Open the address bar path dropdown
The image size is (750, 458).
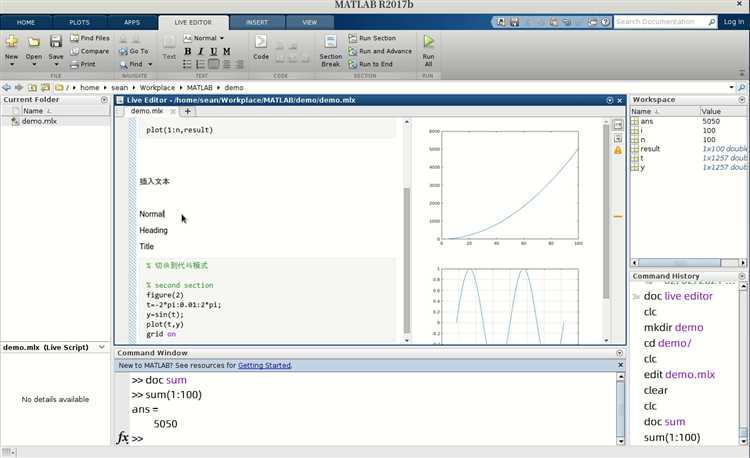click(731, 87)
